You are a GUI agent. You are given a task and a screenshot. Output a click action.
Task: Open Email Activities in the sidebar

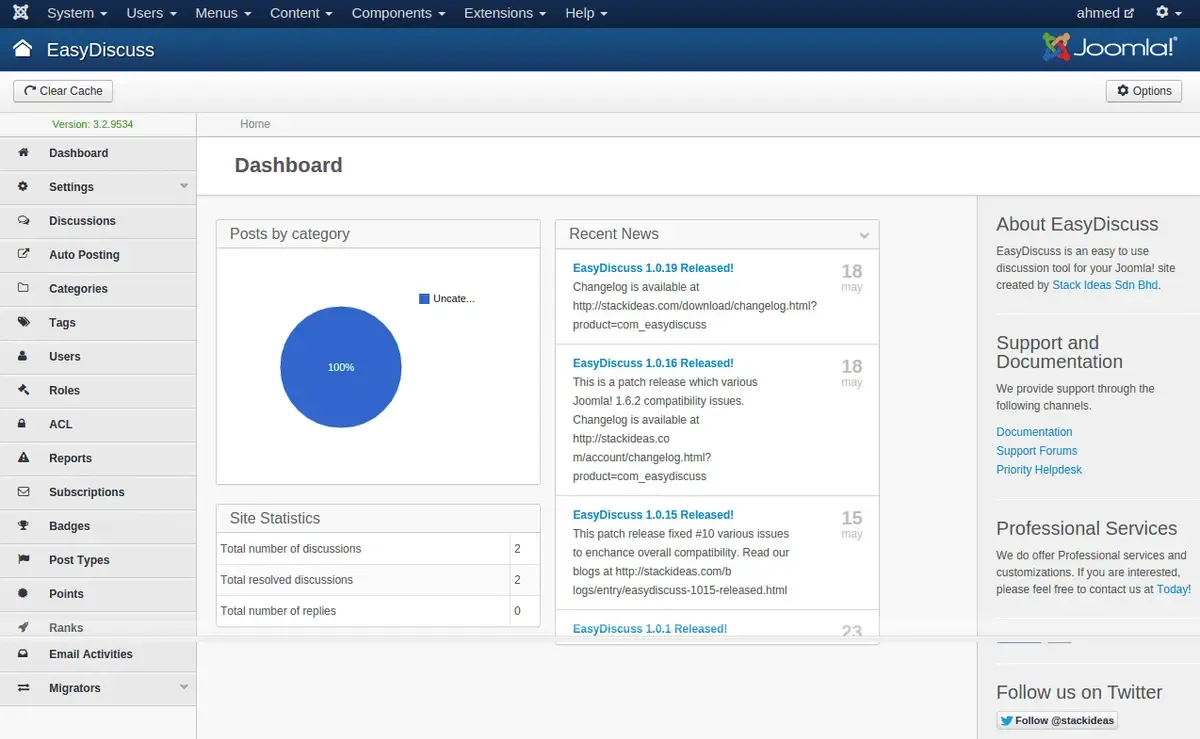click(98, 654)
